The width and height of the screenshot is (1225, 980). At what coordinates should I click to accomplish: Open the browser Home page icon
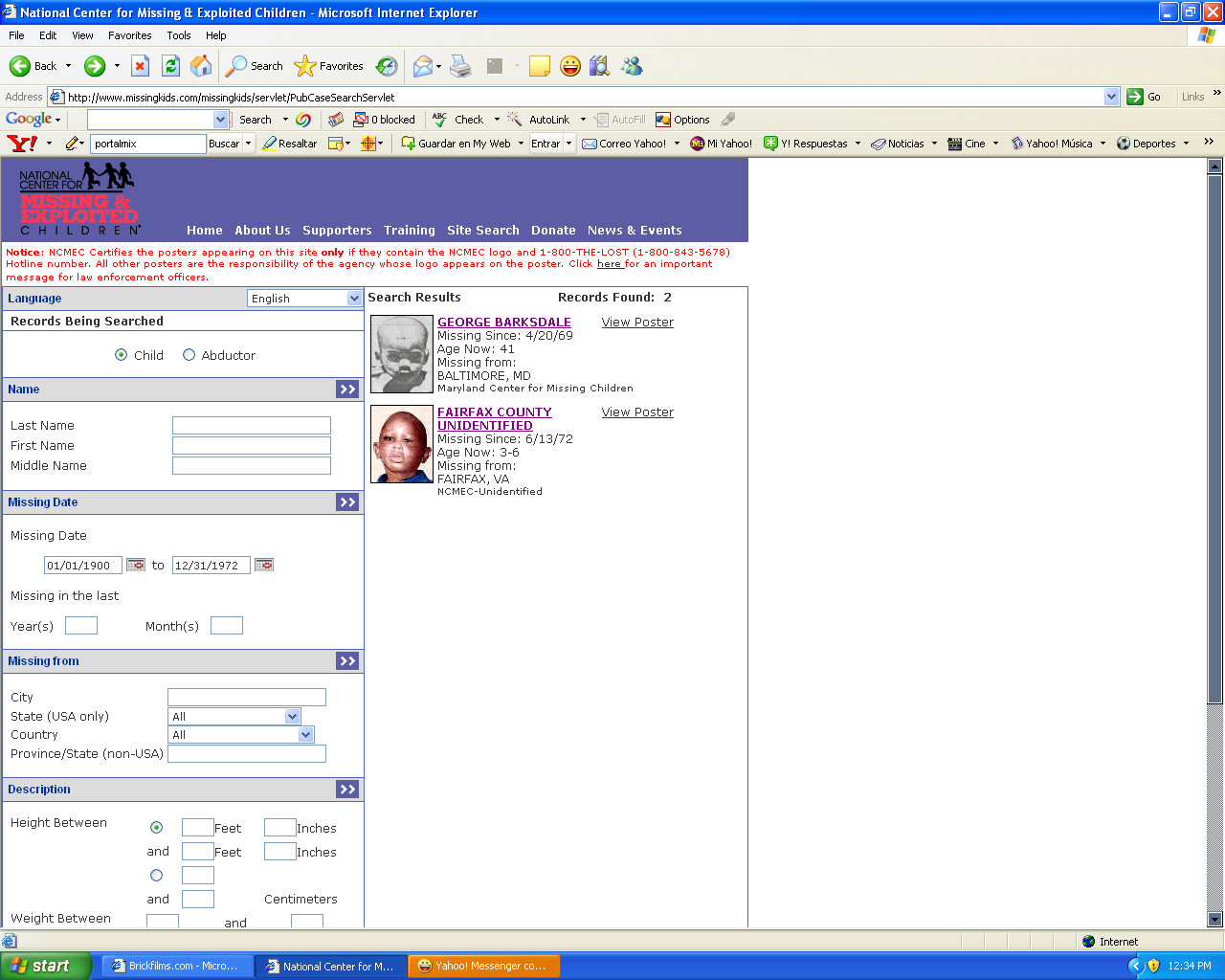[x=201, y=66]
